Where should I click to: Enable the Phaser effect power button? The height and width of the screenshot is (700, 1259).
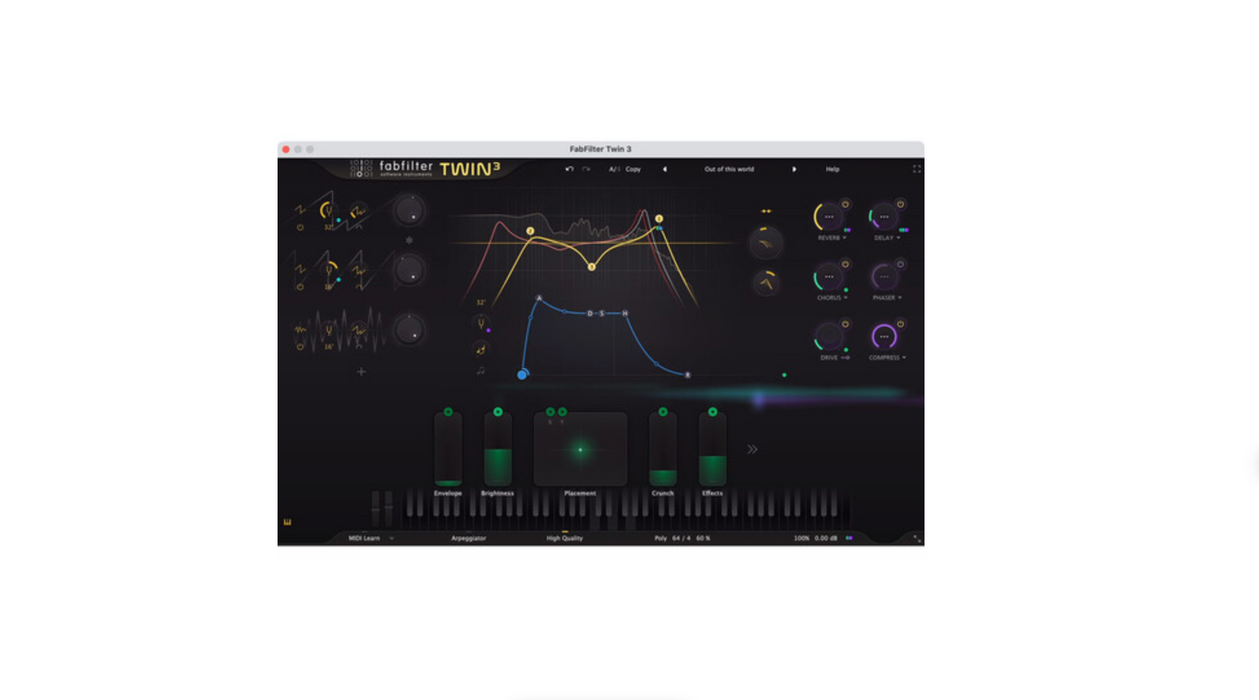click(900, 264)
